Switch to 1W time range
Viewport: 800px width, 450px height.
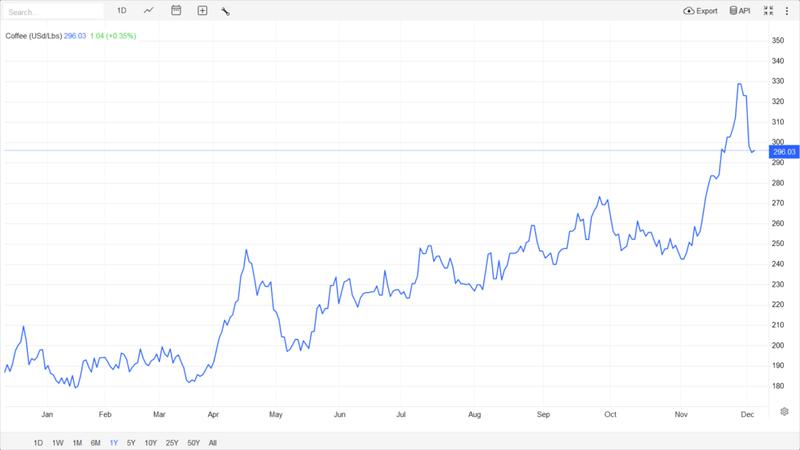[x=57, y=442]
